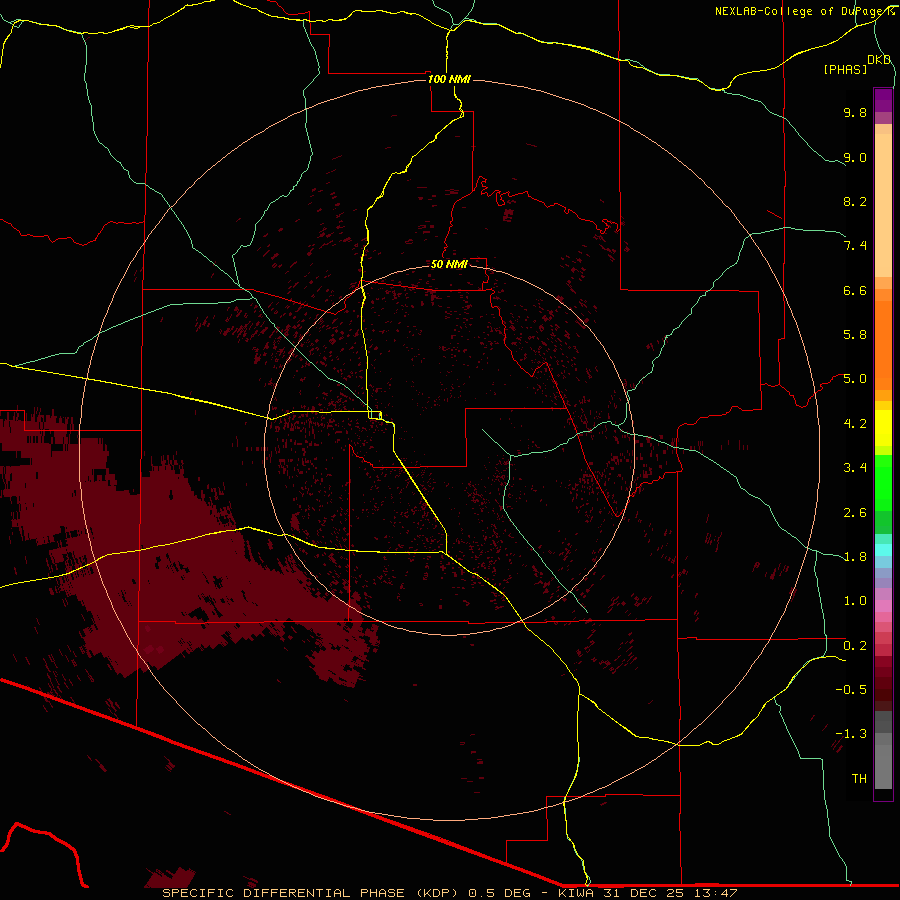Click the bright yellow segment of the color bar
Image resolution: width=900 pixels, height=900 pixels.
tap(883, 428)
